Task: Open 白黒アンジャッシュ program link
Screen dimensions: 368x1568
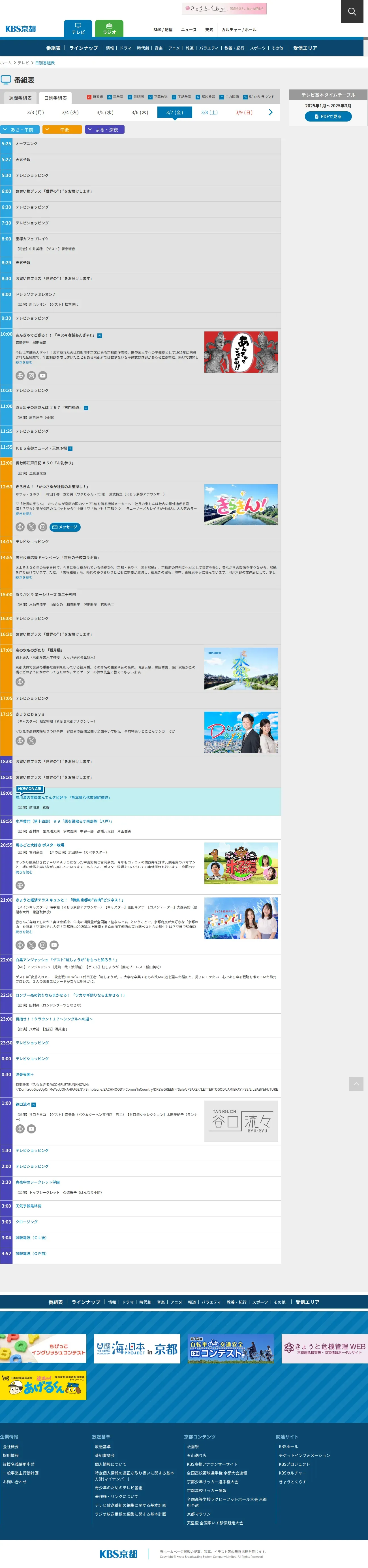Action: point(66,960)
